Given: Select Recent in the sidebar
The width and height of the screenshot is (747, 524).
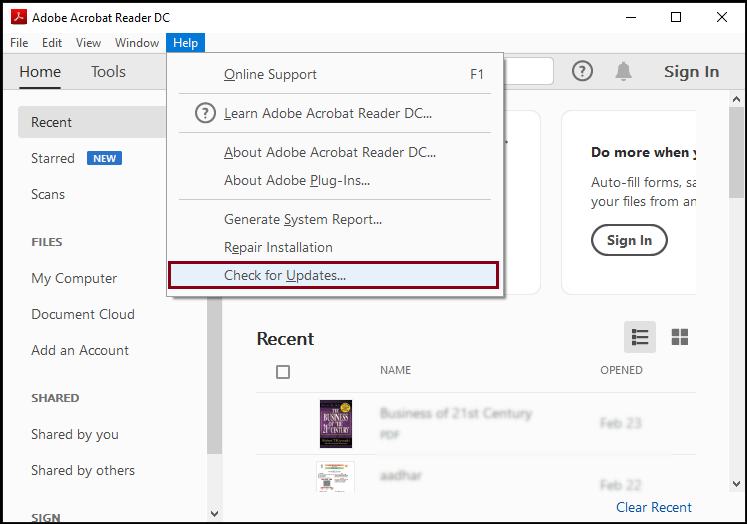Looking at the screenshot, I should (92, 122).
